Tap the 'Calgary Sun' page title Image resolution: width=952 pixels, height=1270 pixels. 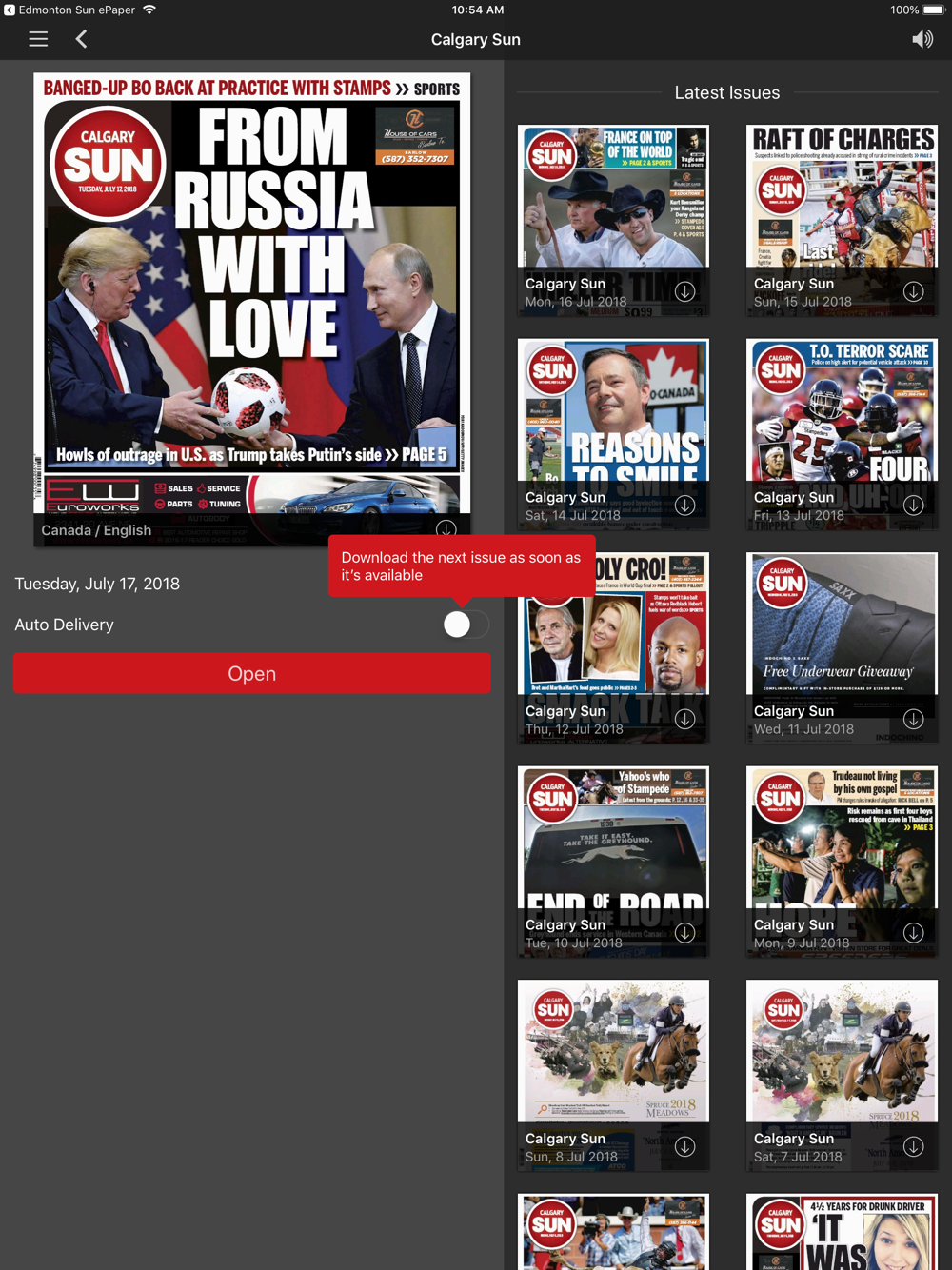tap(475, 39)
